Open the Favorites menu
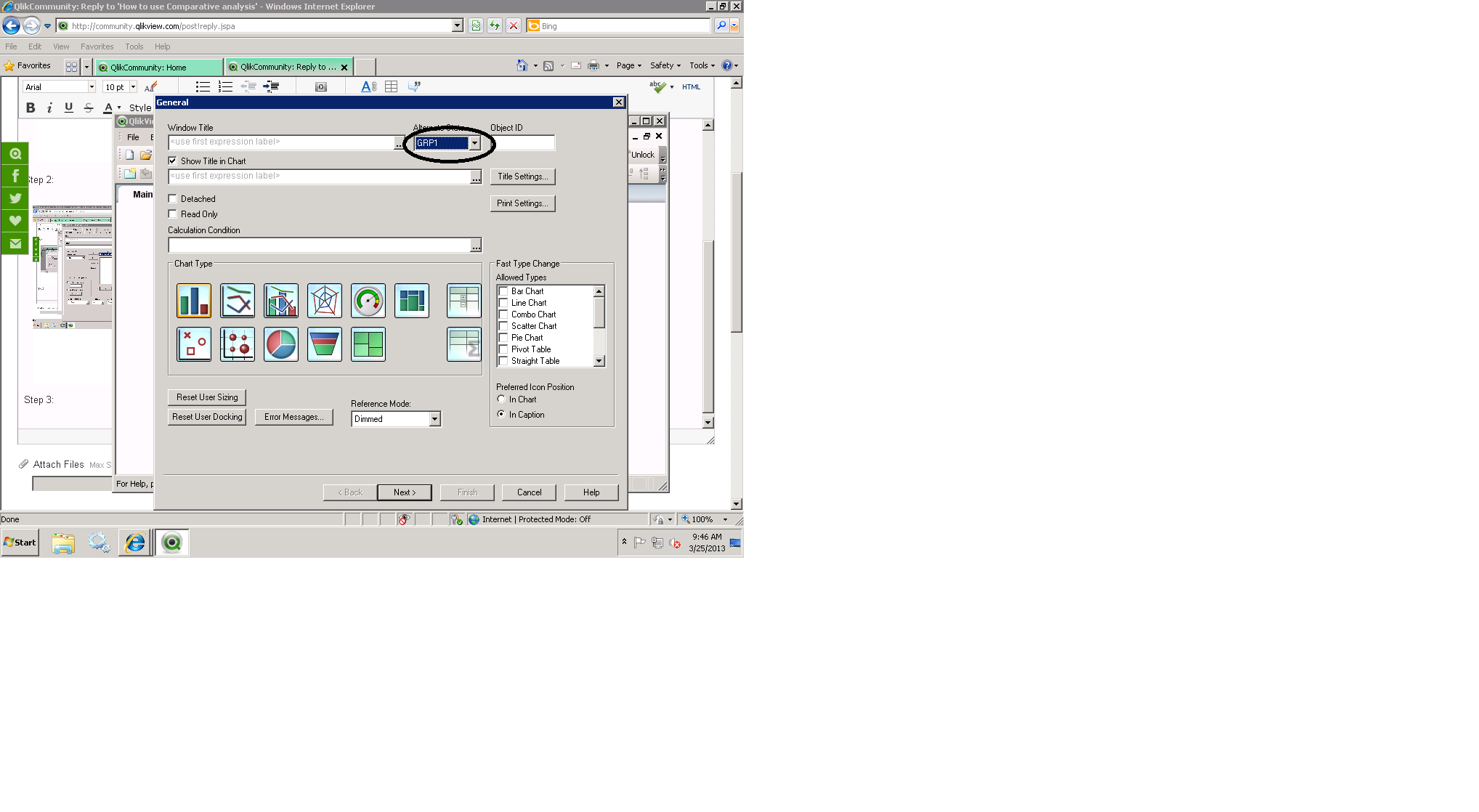The width and height of the screenshot is (1479, 812). pos(97,46)
